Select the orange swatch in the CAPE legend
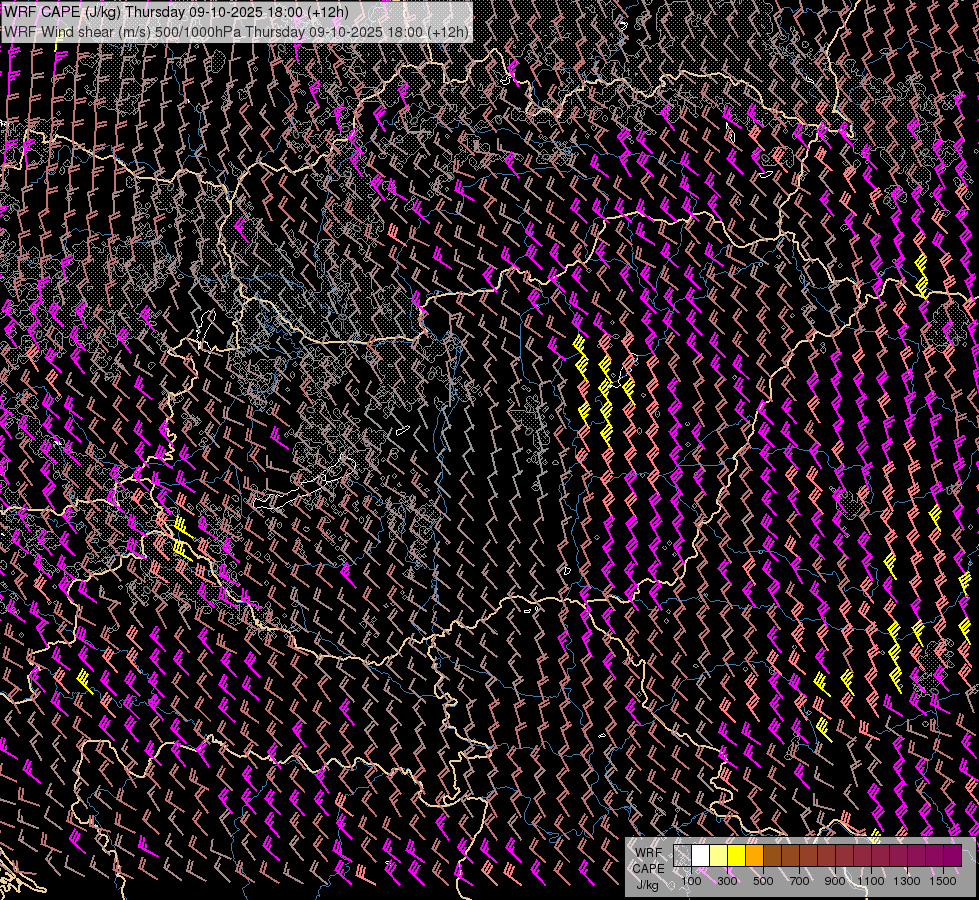The height and width of the screenshot is (900, 979). coord(755,856)
